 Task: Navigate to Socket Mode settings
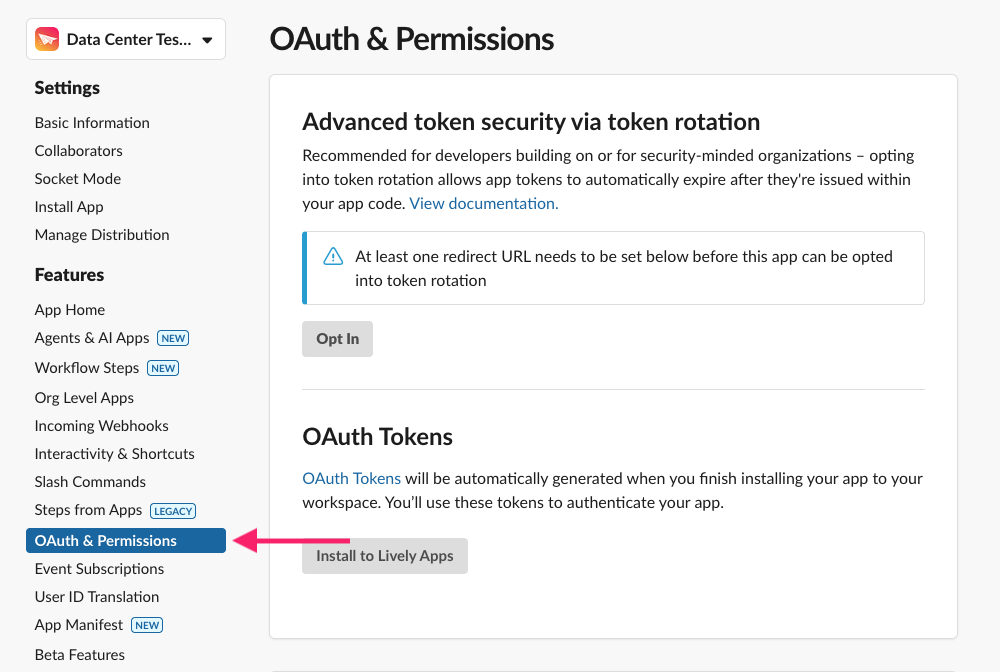pos(77,179)
